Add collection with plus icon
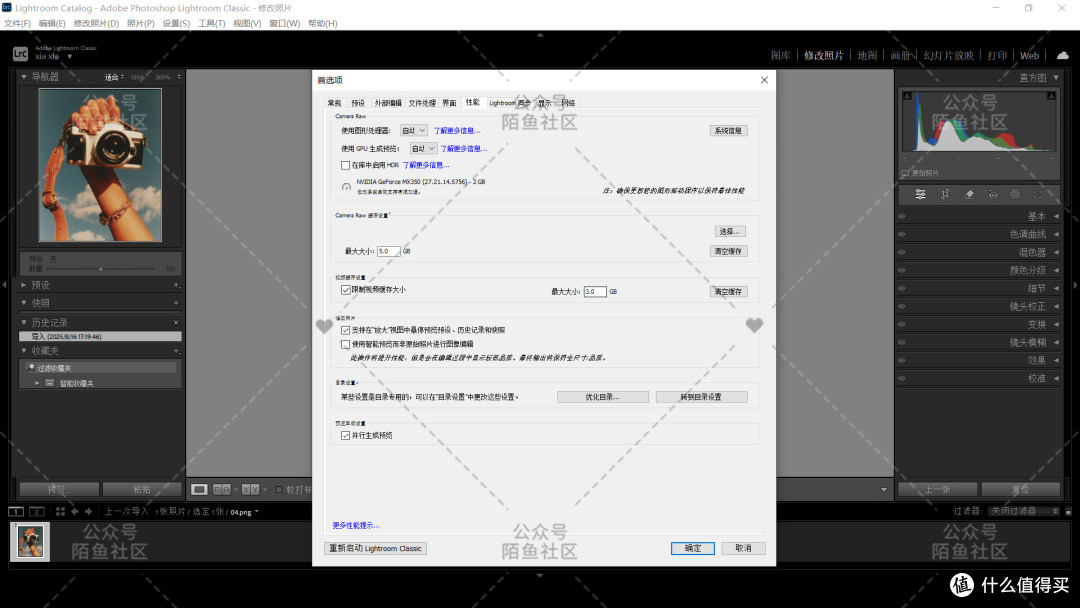 [176, 351]
